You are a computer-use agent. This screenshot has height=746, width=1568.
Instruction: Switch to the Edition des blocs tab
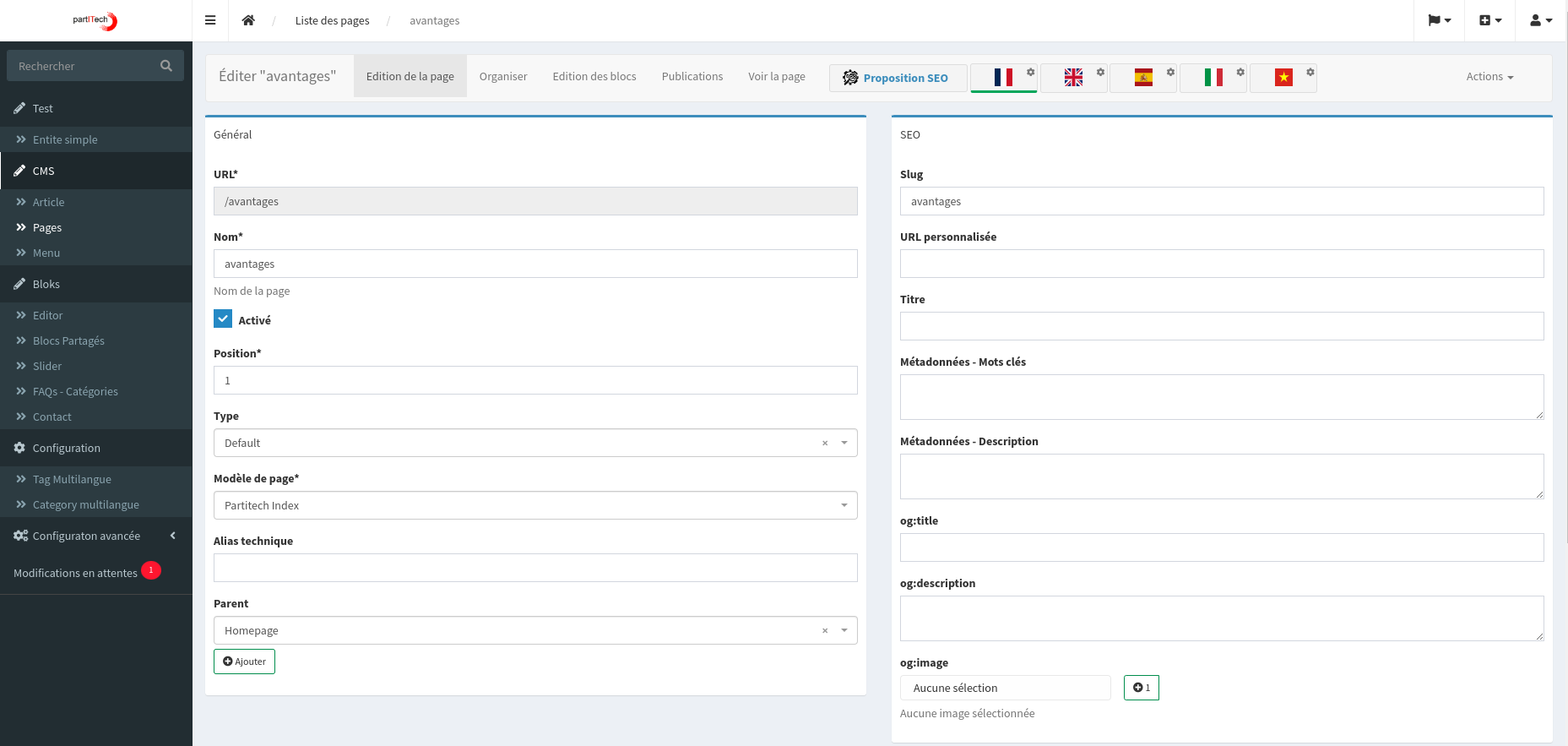click(x=594, y=77)
